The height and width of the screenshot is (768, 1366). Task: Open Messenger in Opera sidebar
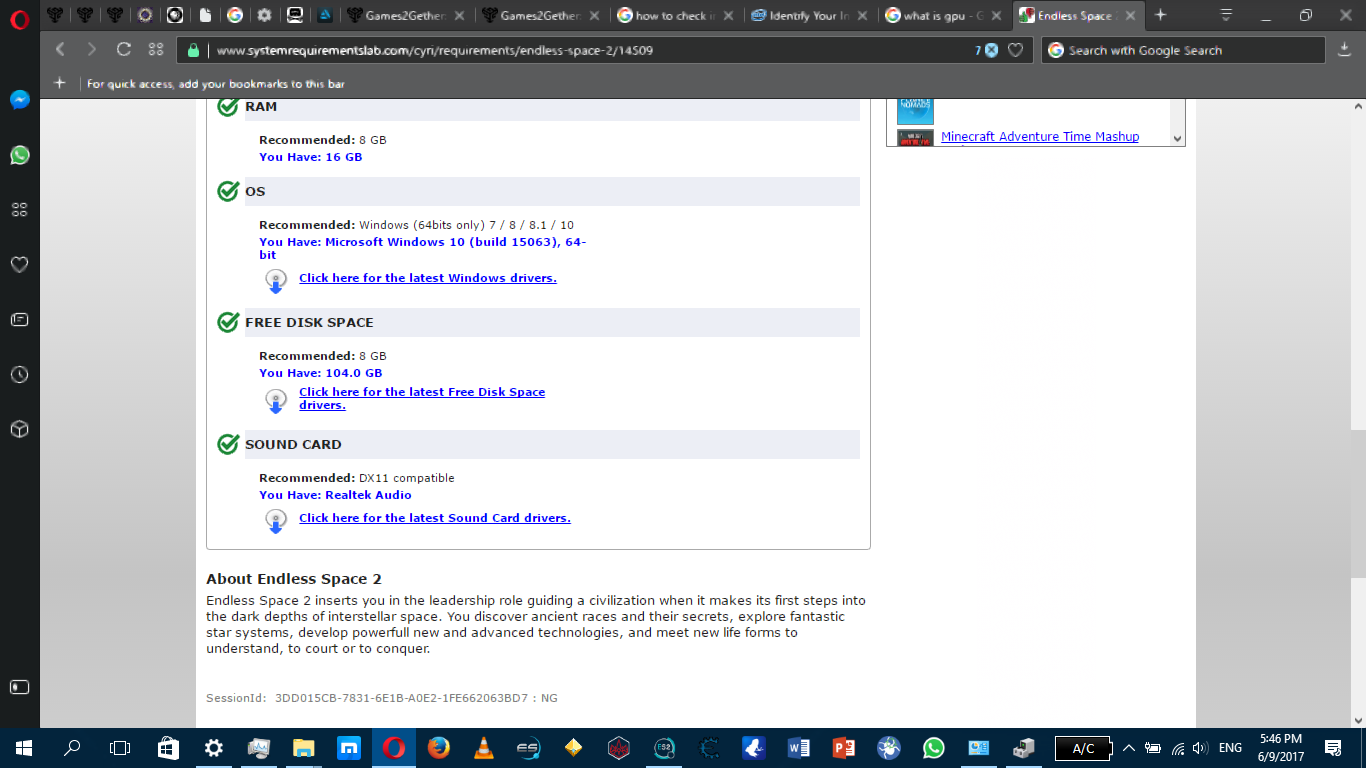tap(20, 100)
